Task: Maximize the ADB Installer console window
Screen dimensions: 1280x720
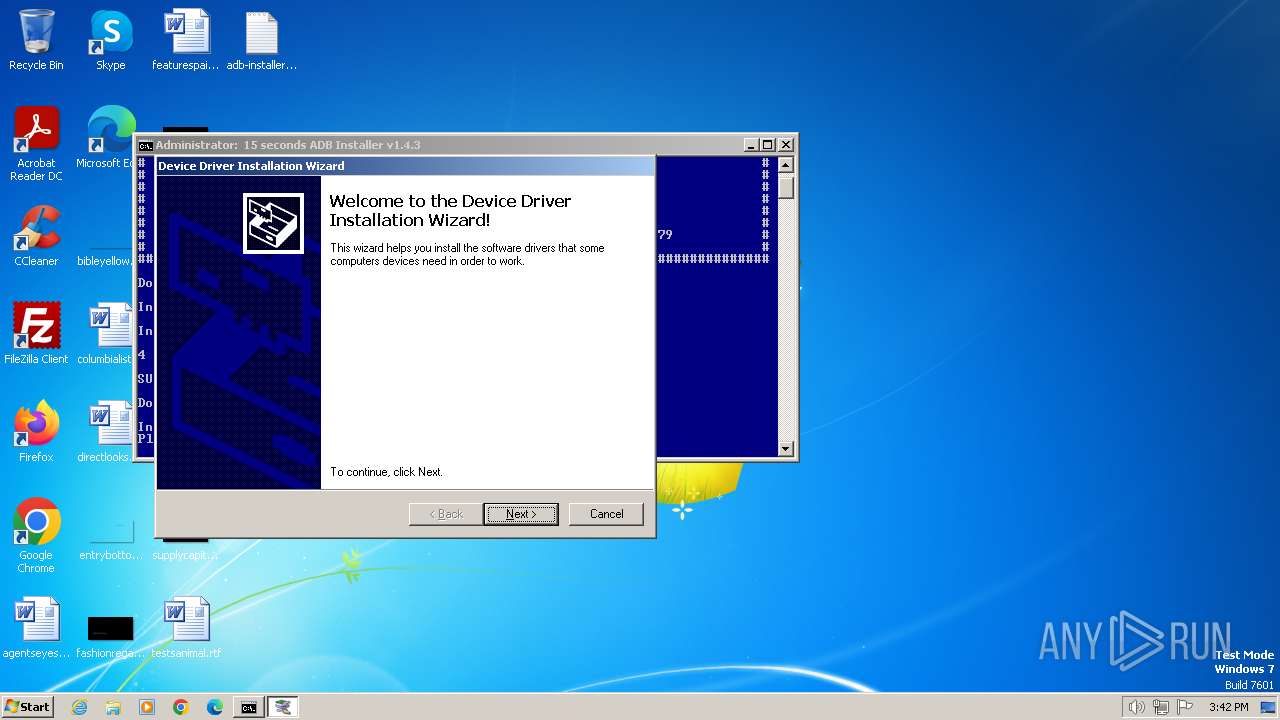Action: point(768,145)
